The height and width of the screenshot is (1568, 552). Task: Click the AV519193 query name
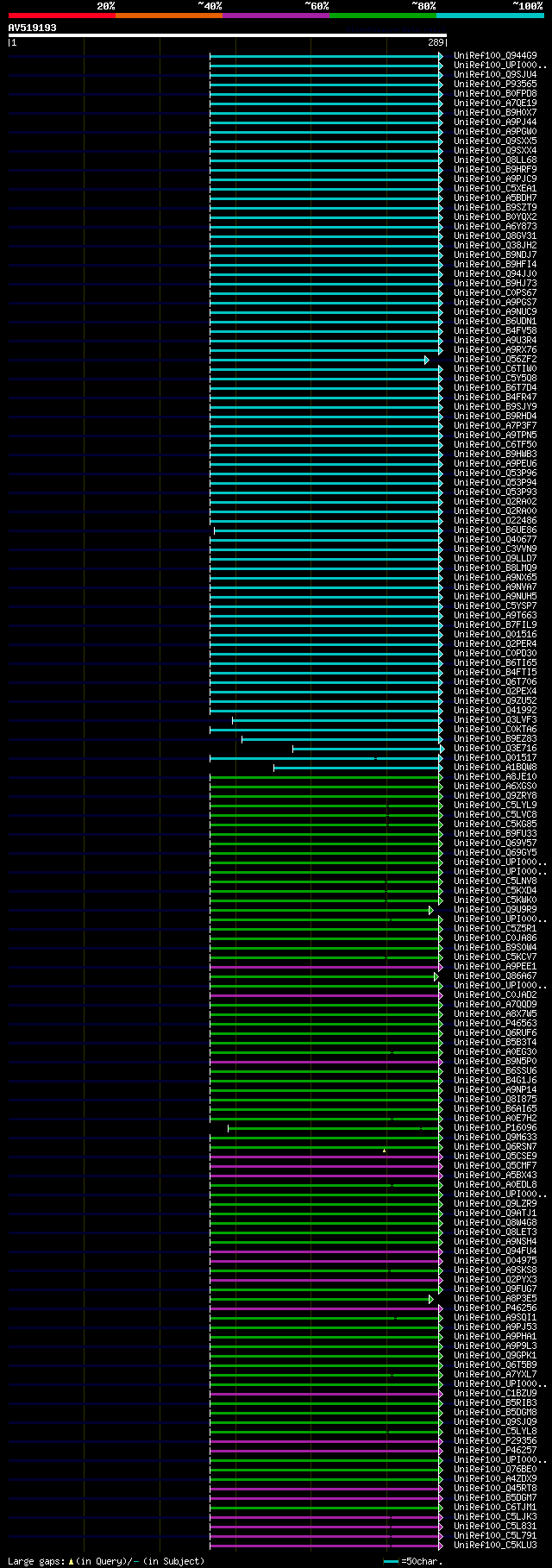(x=33, y=28)
